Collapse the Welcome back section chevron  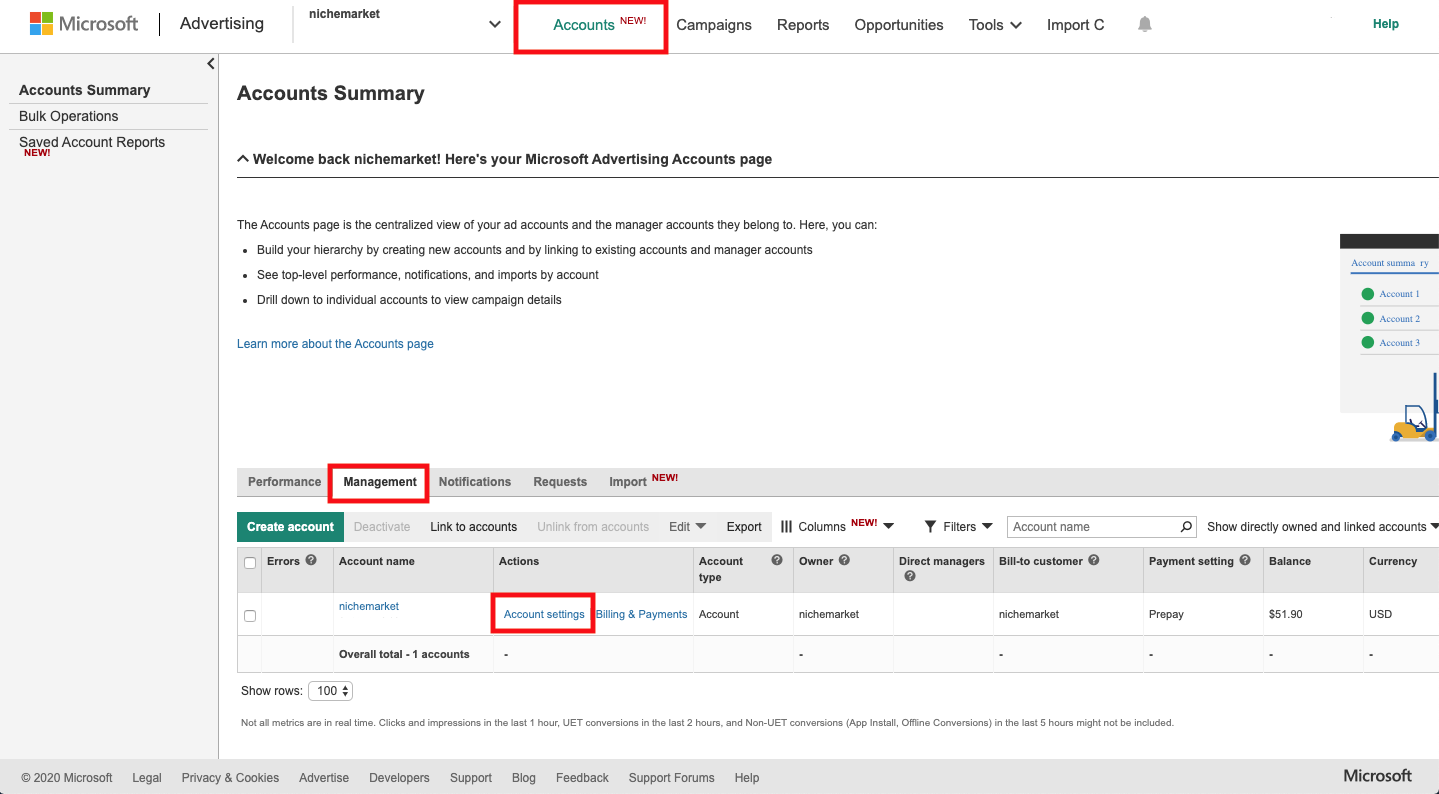pos(243,159)
